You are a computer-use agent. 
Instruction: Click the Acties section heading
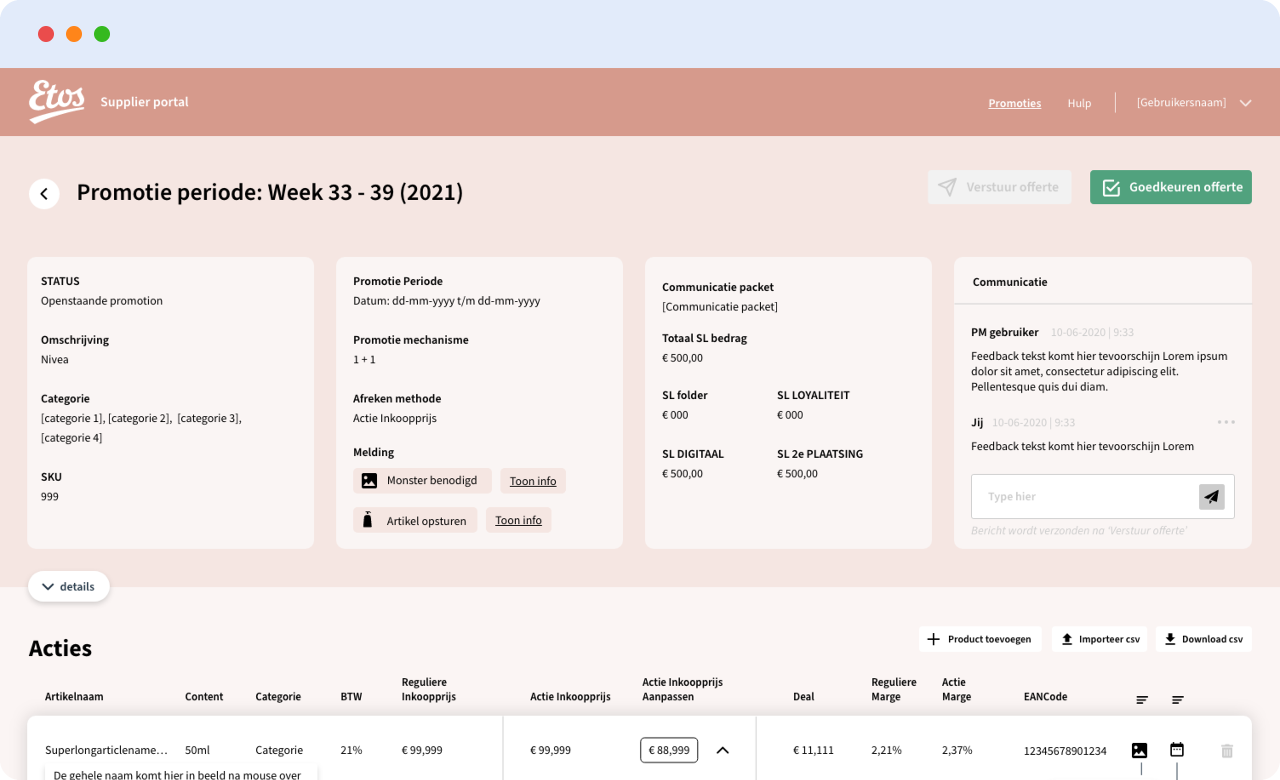point(60,648)
